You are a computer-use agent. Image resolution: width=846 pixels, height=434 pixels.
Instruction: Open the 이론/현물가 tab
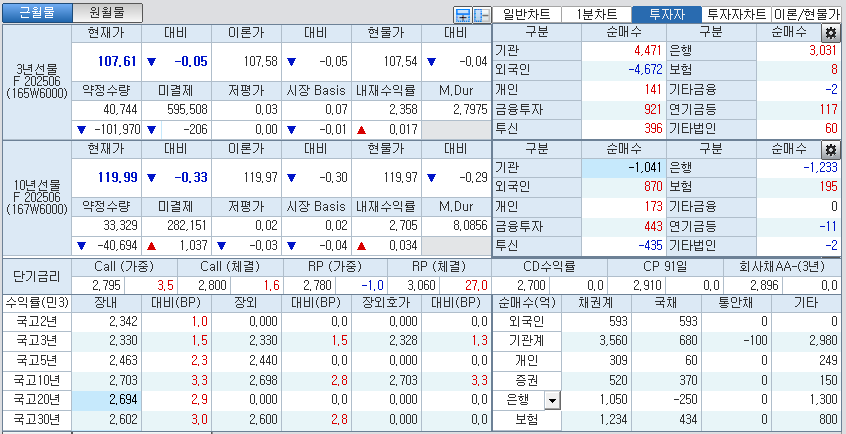click(807, 15)
